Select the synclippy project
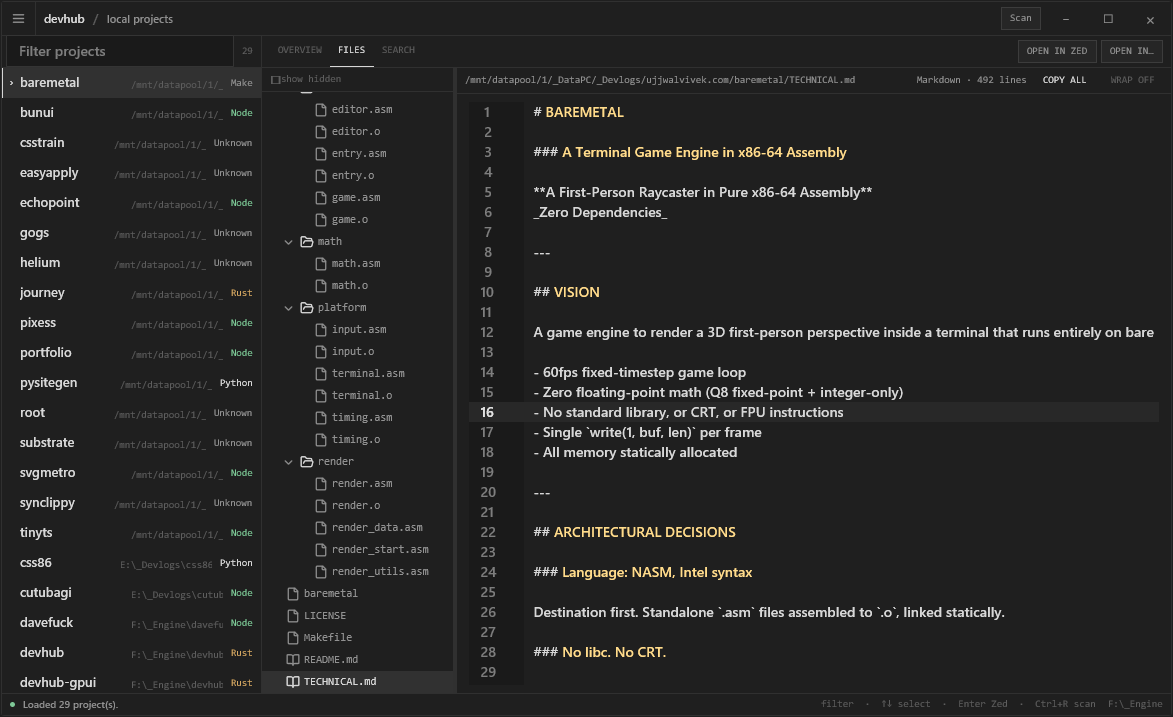Screen dimensions: 1173x717 (x=131, y=502)
